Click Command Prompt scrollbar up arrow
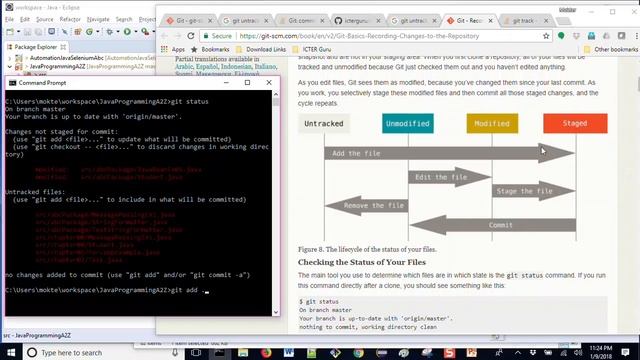 click(276, 94)
